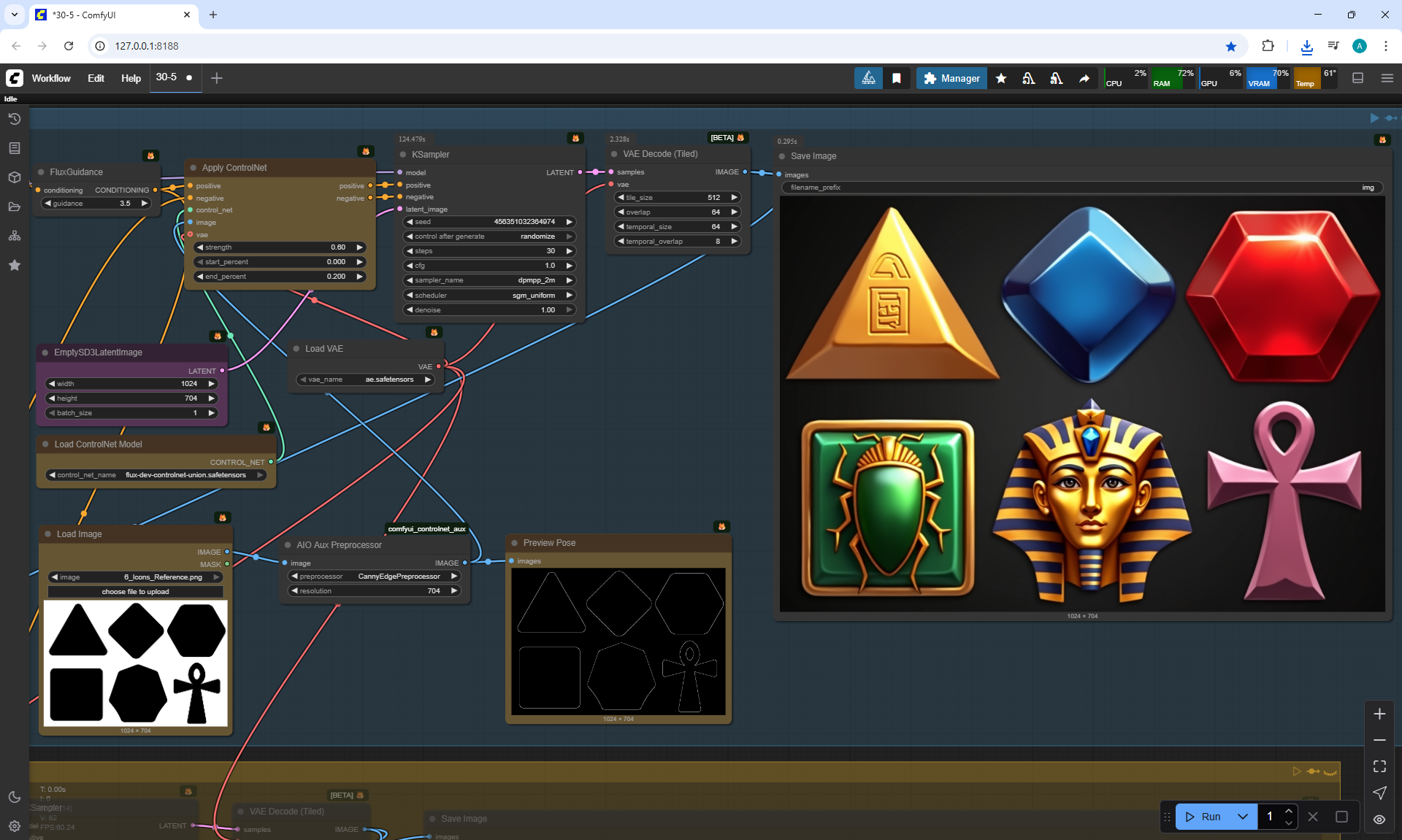Open the model library tree icon

coord(14,236)
